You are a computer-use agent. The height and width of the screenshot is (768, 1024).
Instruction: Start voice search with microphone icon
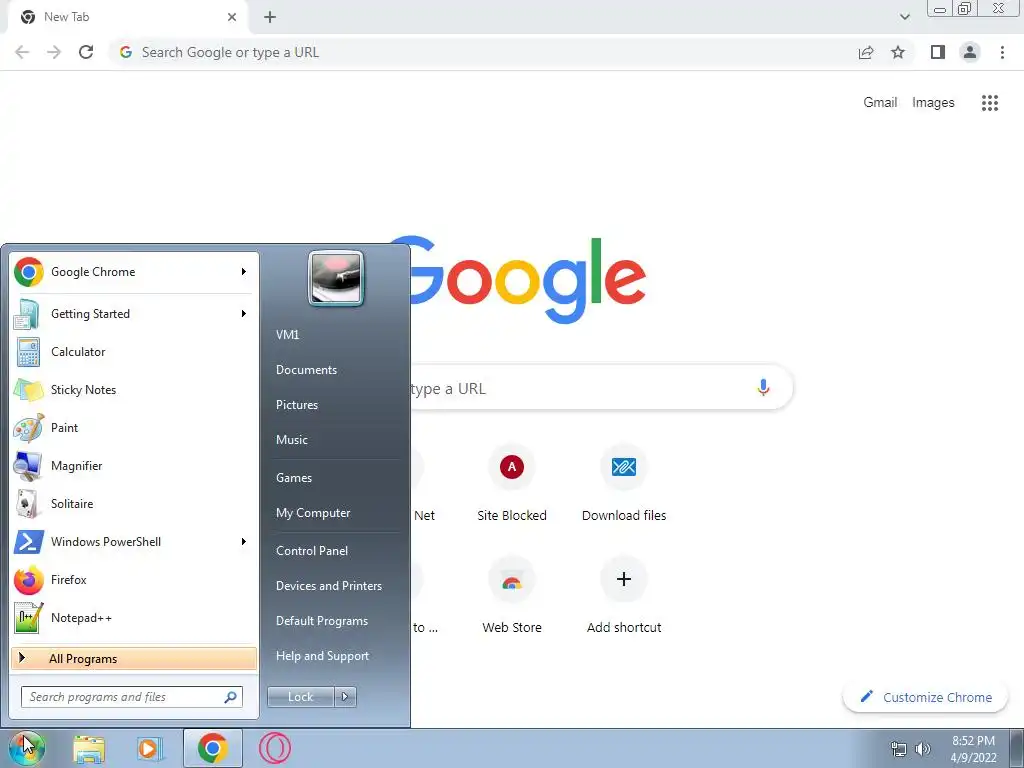763,387
